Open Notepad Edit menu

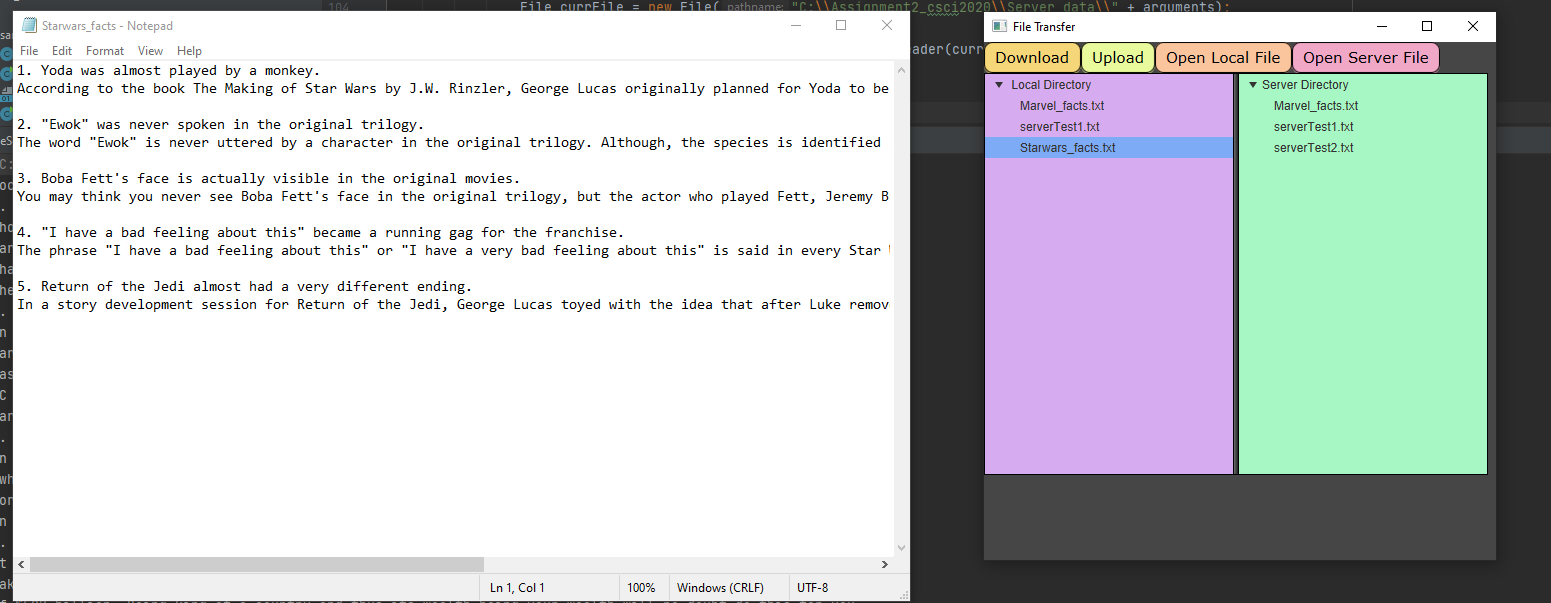tap(62, 51)
